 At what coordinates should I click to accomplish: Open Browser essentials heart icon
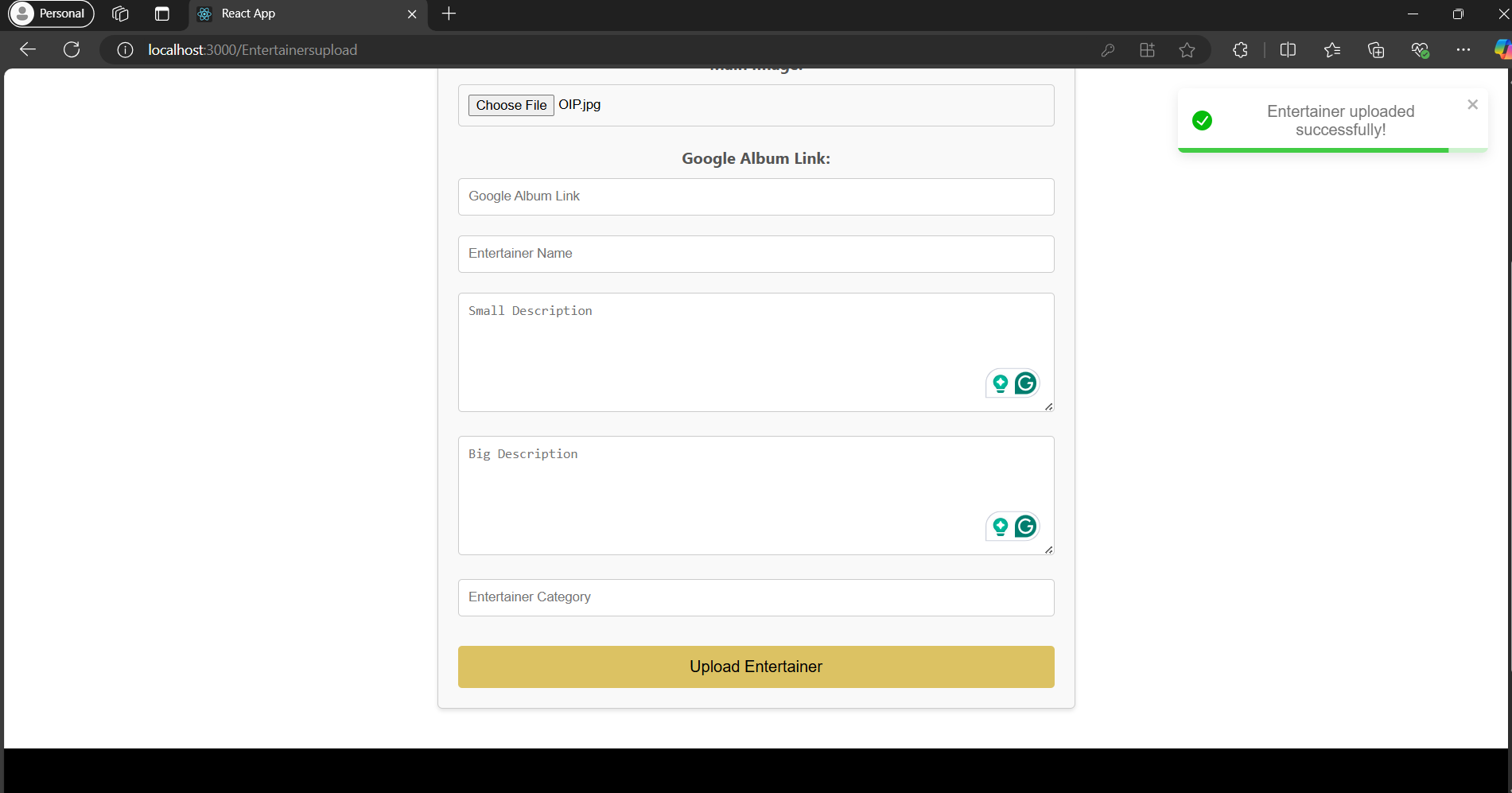coord(1420,50)
